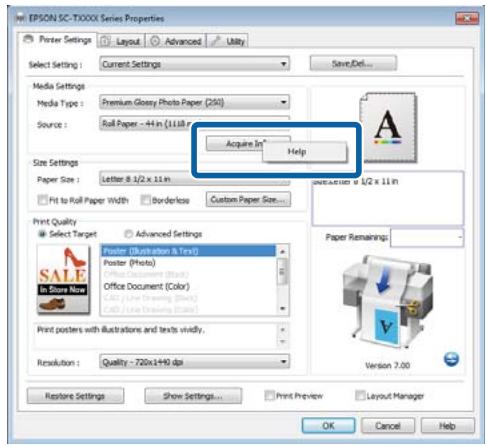This screenshot has width=487, height=446.
Task: Click the large-format printer illustration
Action: coord(388,303)
